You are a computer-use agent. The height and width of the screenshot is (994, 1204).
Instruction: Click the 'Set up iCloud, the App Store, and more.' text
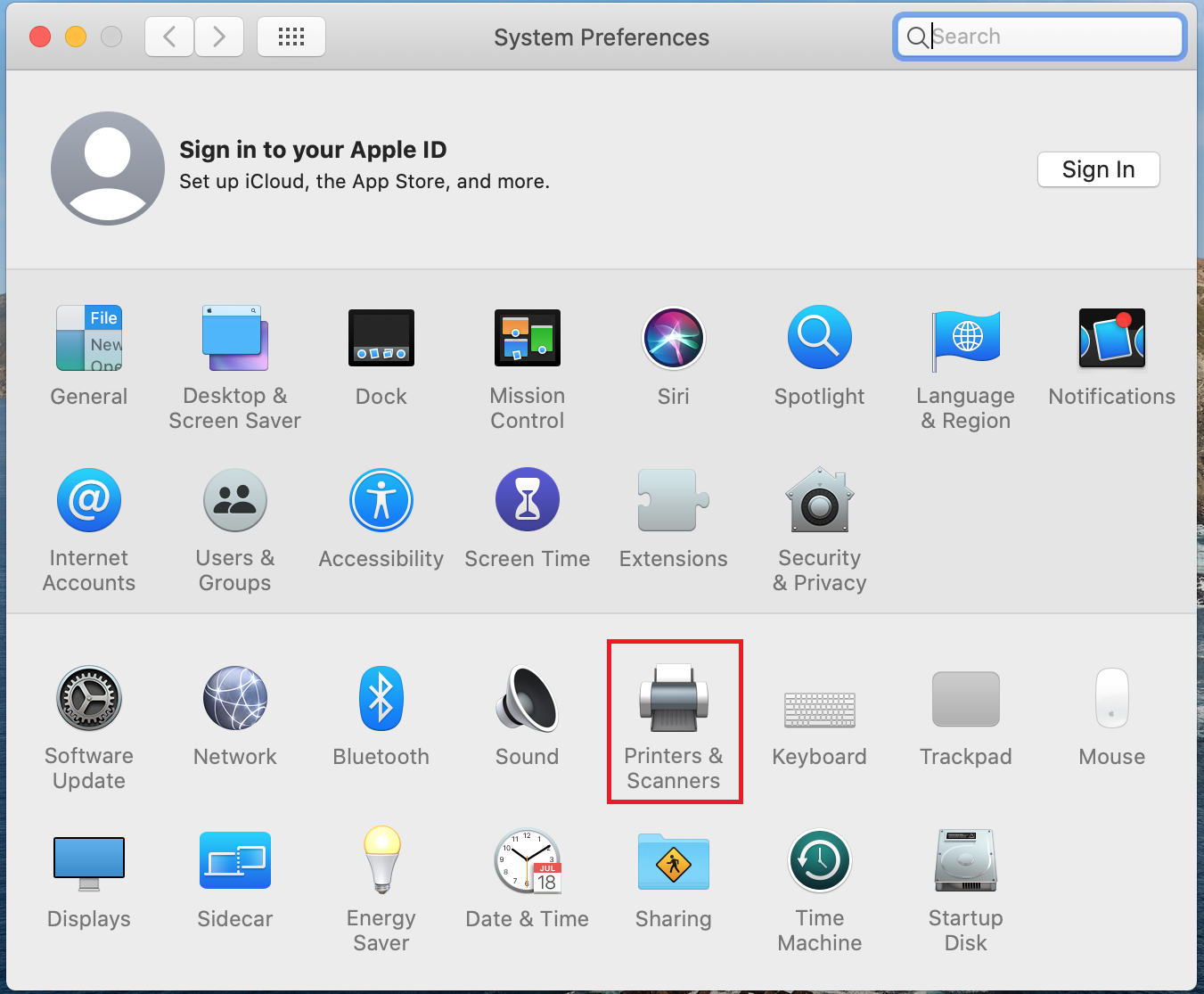[364, 182]
